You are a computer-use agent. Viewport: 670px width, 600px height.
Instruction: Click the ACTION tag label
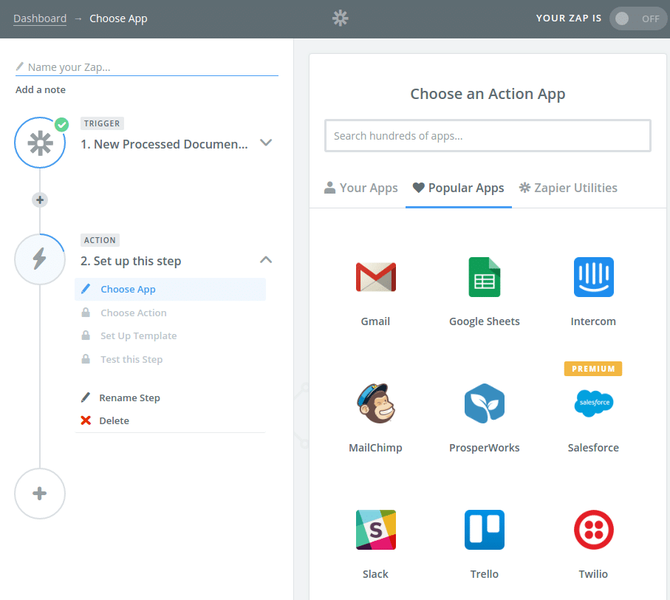coord(100,240)
